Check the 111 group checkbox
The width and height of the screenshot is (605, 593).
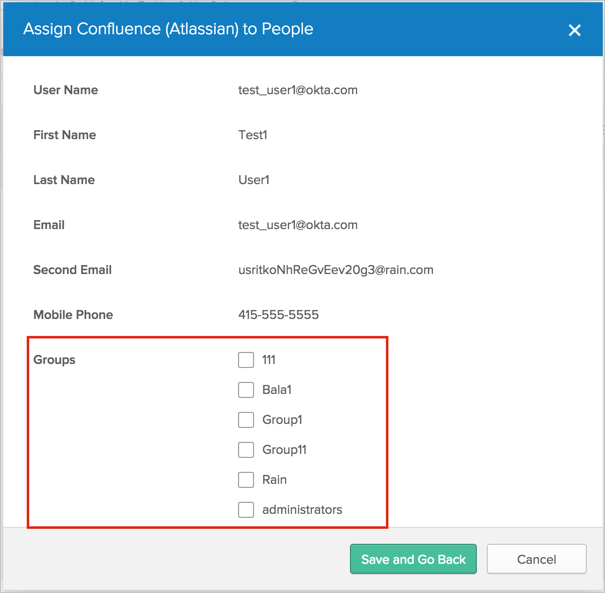coord(246,360)
